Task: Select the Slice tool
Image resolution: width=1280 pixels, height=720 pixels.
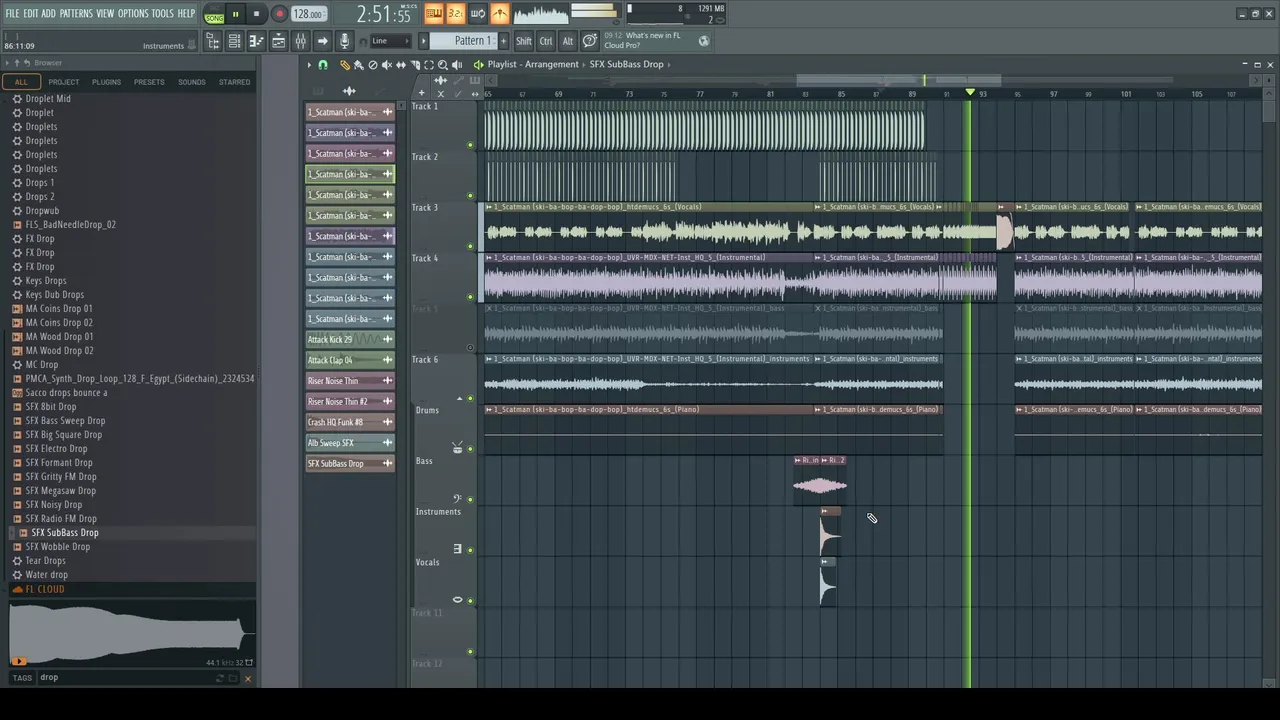Action: point(415,64)
